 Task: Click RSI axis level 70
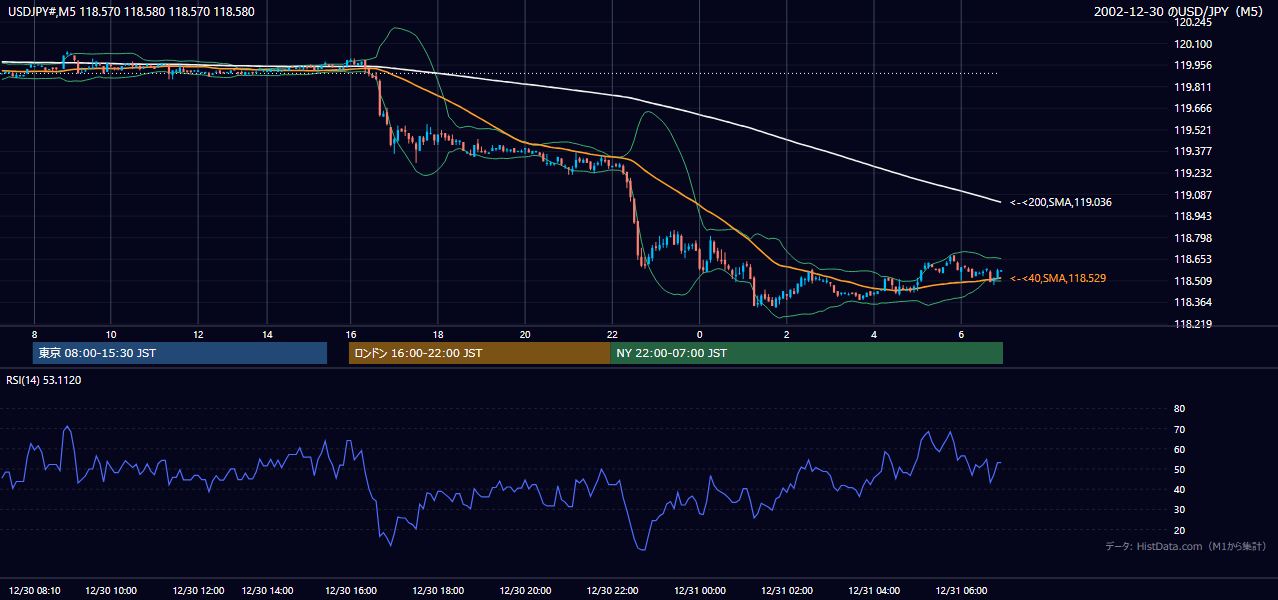(1179, 429)
